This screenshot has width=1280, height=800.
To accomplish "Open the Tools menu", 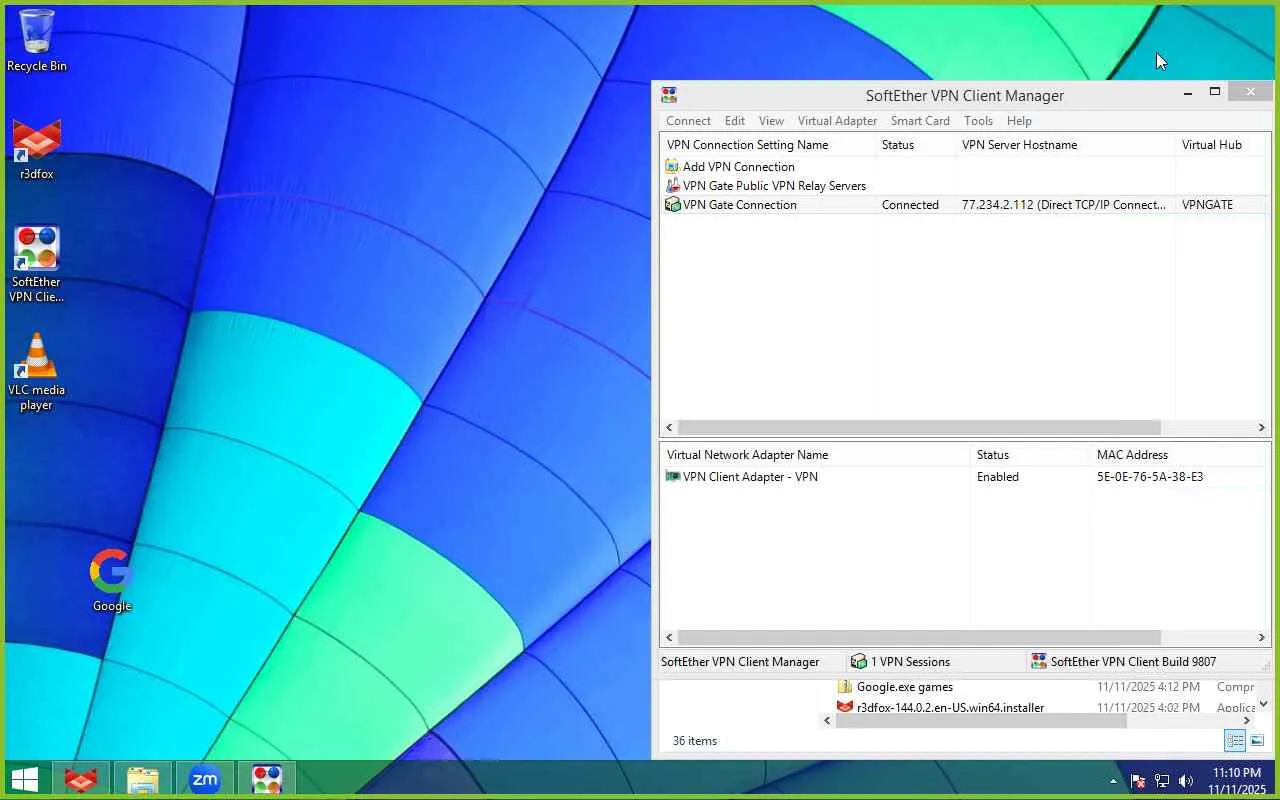I will [978, 121].
